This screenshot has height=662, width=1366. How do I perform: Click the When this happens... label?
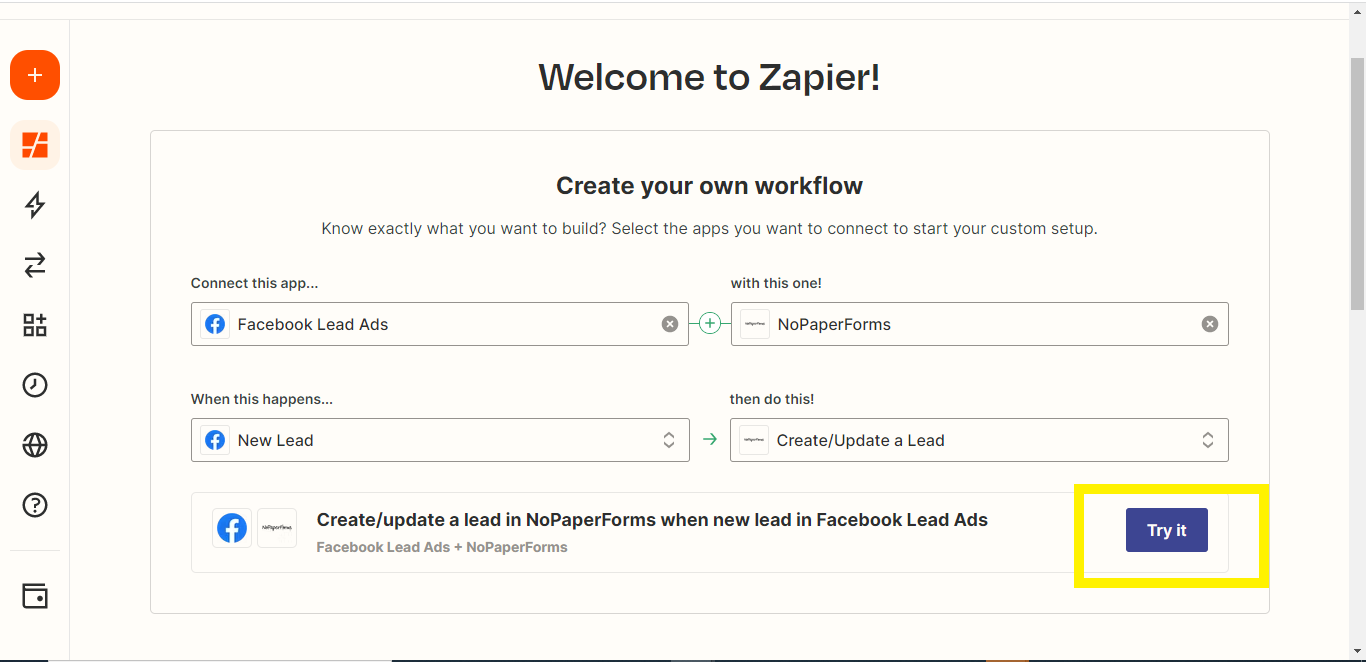262,399
